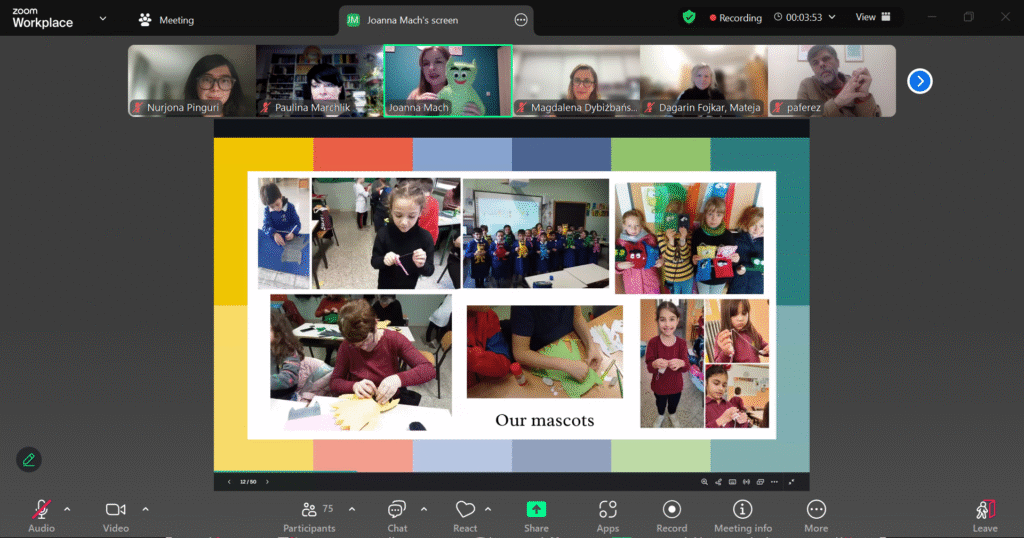This screenshot has height=538, width=1024.
Task: Click the green Share button
Action: click(536, 512)
